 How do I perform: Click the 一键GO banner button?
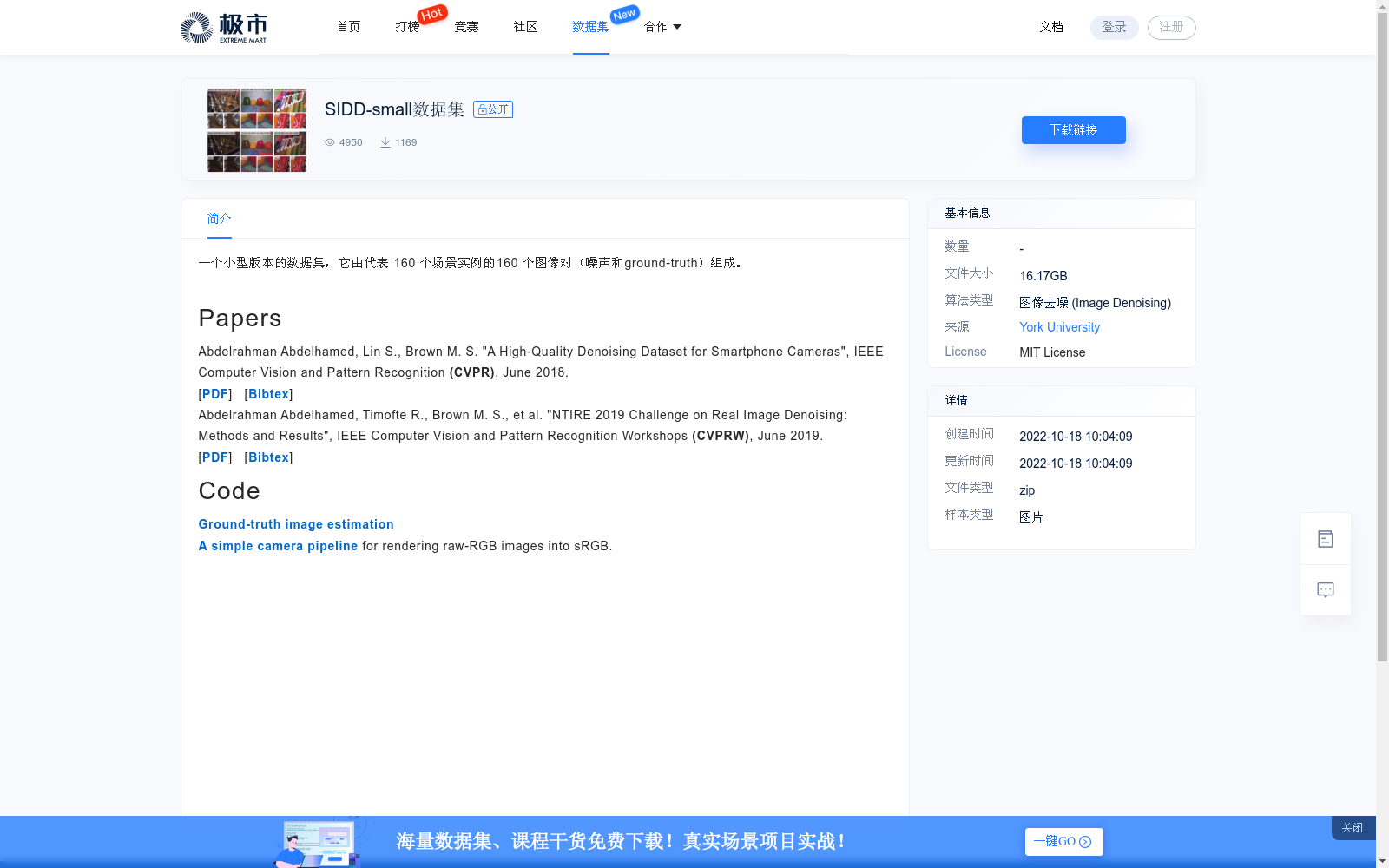pos(1063,842)
